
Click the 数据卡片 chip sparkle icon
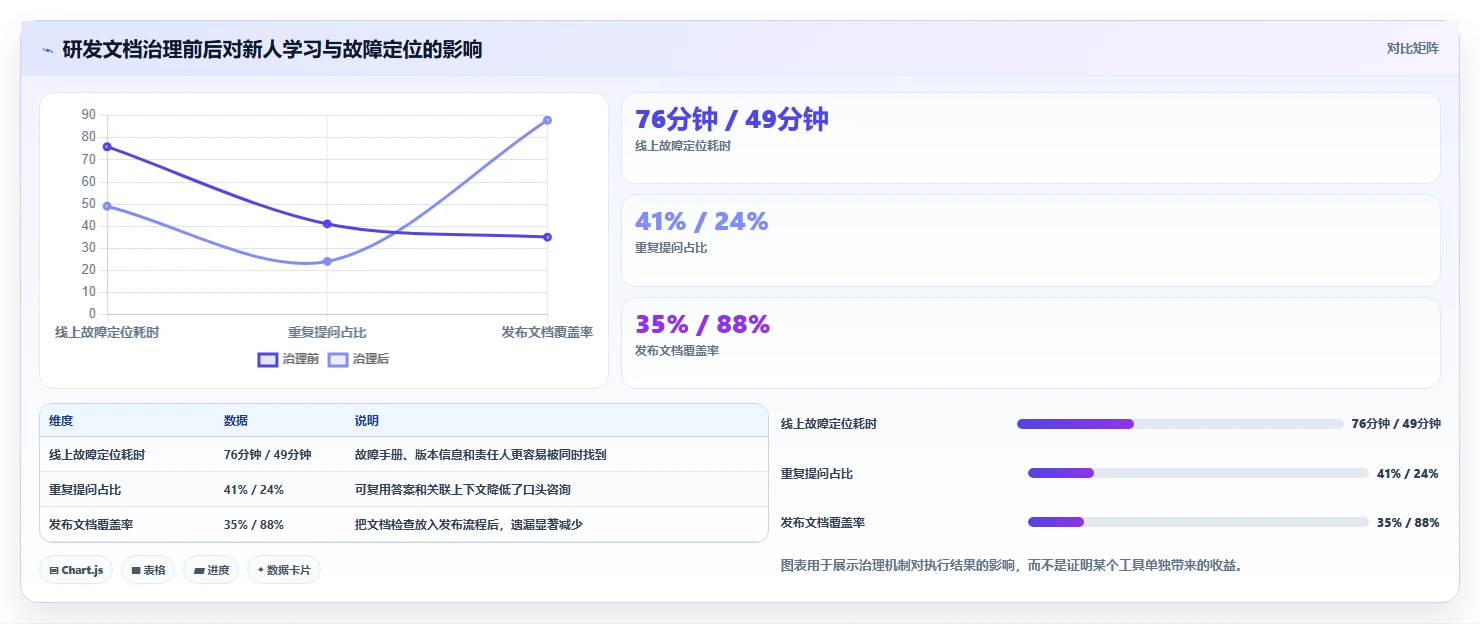261,570
